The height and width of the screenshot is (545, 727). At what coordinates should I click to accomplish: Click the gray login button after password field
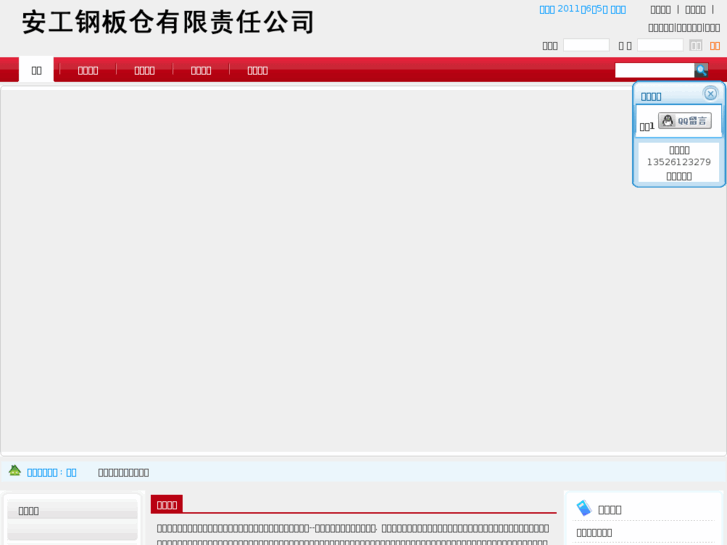[695, 45]
